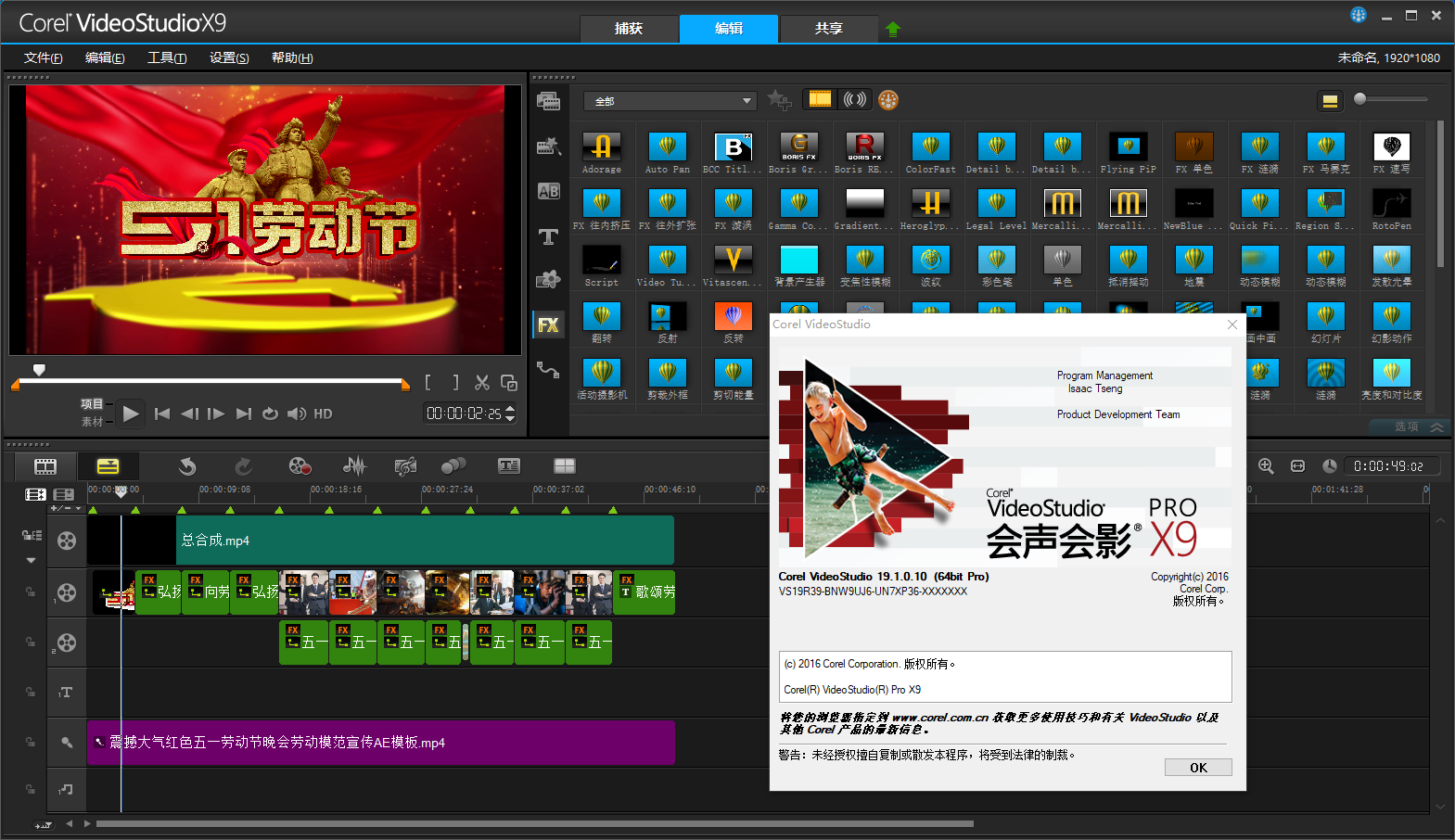Toggle HD preview mode
The height and width of the screenshot is (840, 1455).
coord(323,414)
